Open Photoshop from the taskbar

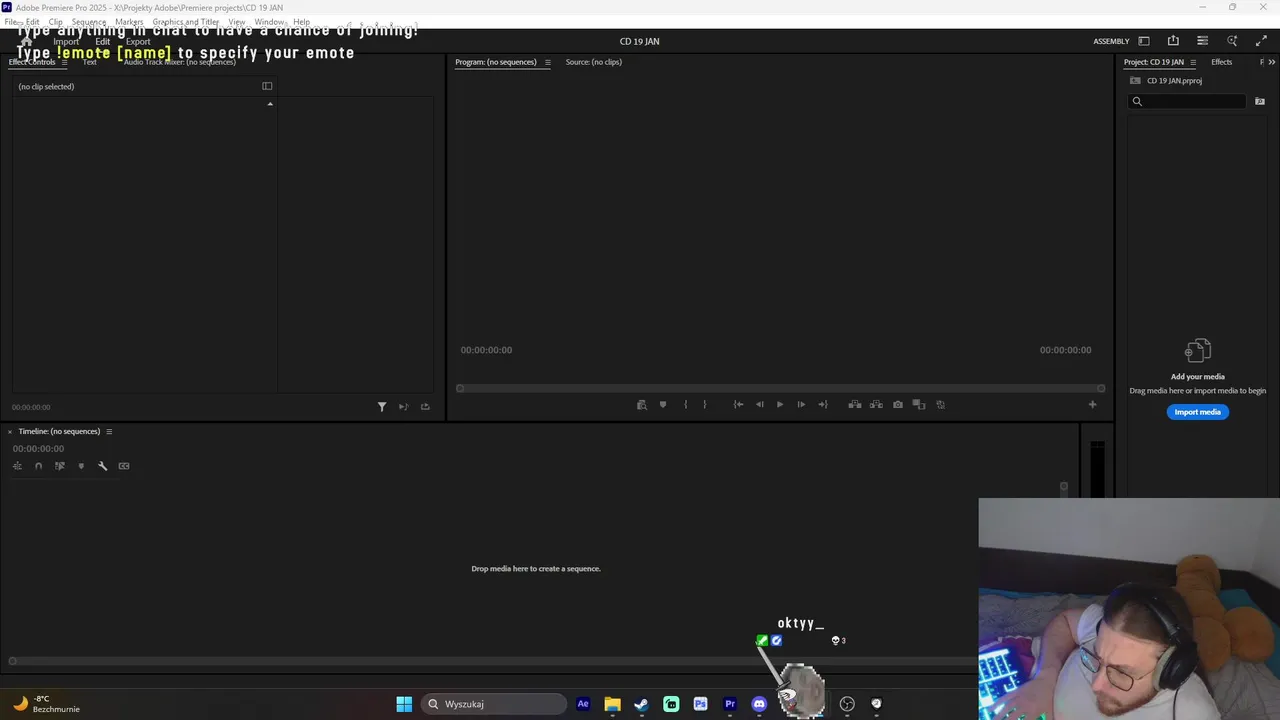pyautogui.click(x=700, y=704)
